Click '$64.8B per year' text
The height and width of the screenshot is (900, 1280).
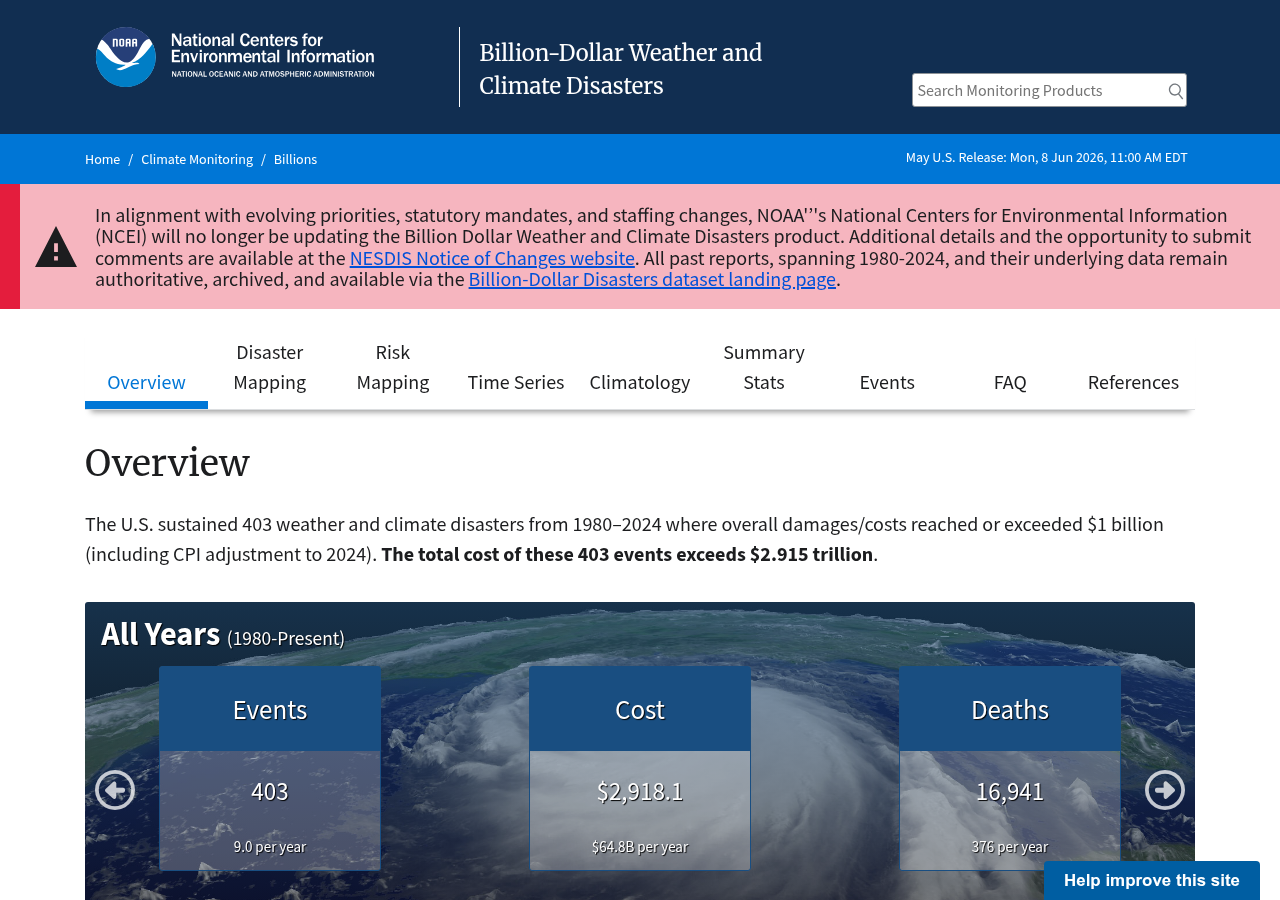pos(640,847)
